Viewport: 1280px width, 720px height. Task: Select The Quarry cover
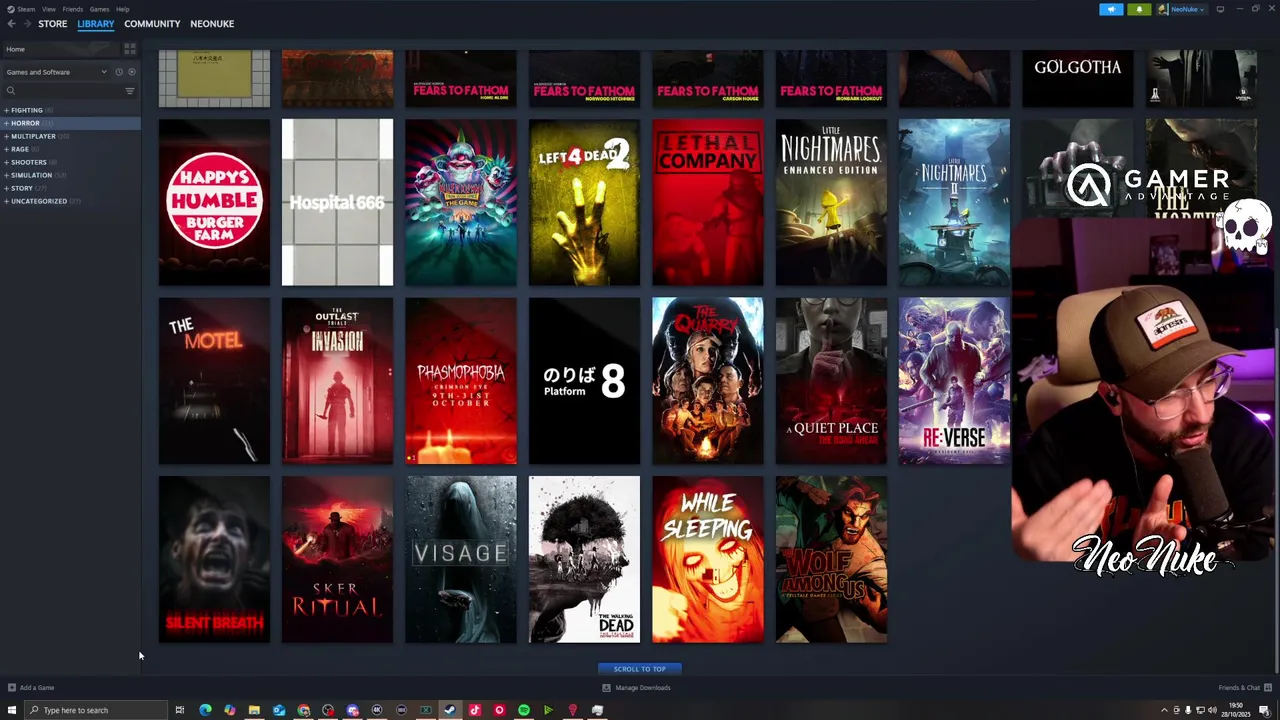point(707,381)
